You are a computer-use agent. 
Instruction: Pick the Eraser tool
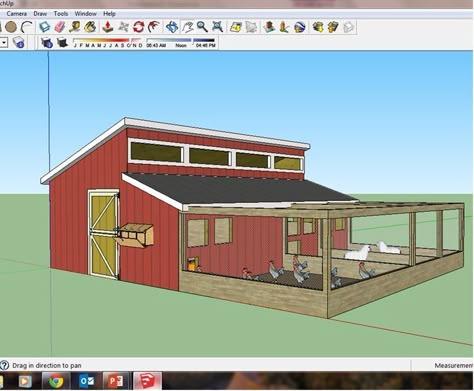tap(60, 27)
